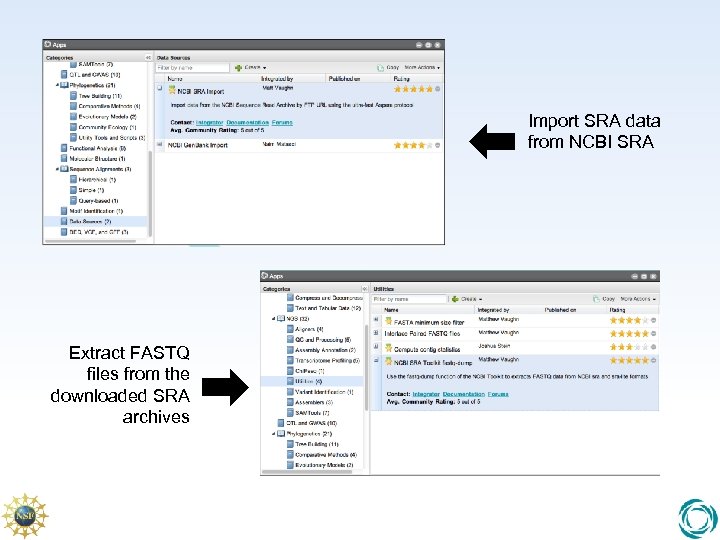Screen dimensions: 720x540
Task: Click the filter by name field in the Utilities window
Action: coord(409,299)
